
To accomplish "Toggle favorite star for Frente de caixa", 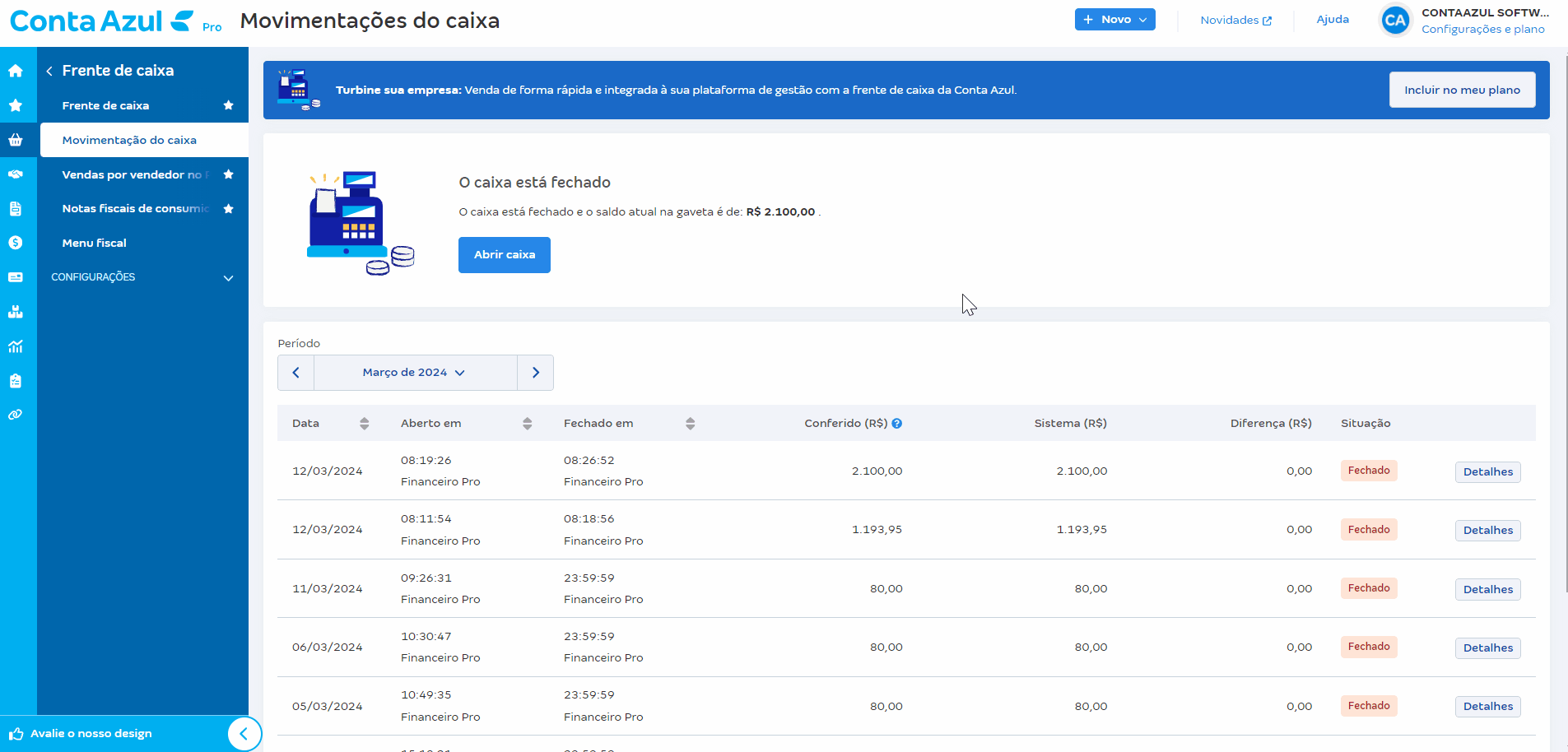I will (x=229, y=105).
